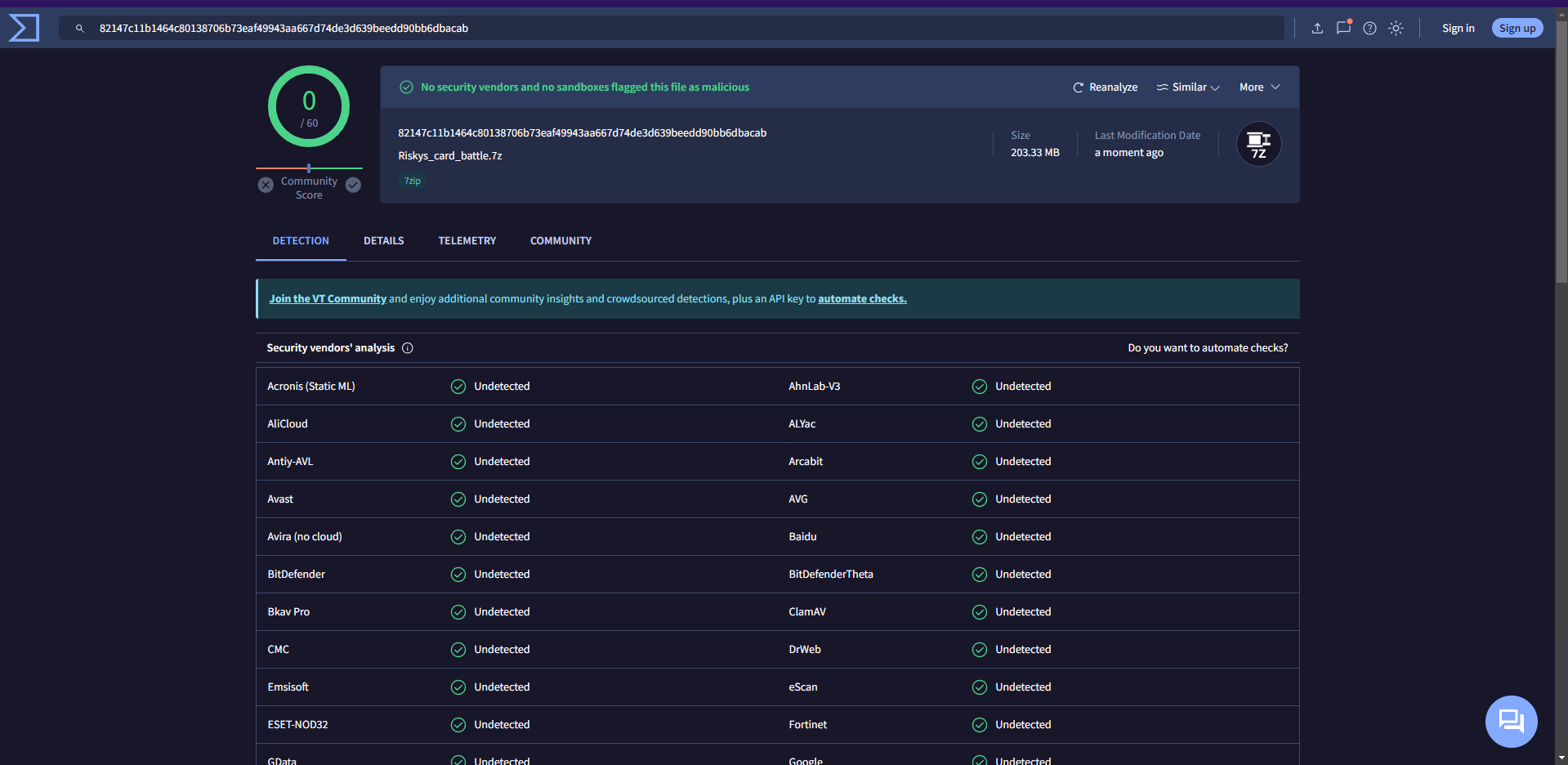Click the Emsisoft vendor name
This screenshot has width=1568, height=765.
click(x=288, y=687)
